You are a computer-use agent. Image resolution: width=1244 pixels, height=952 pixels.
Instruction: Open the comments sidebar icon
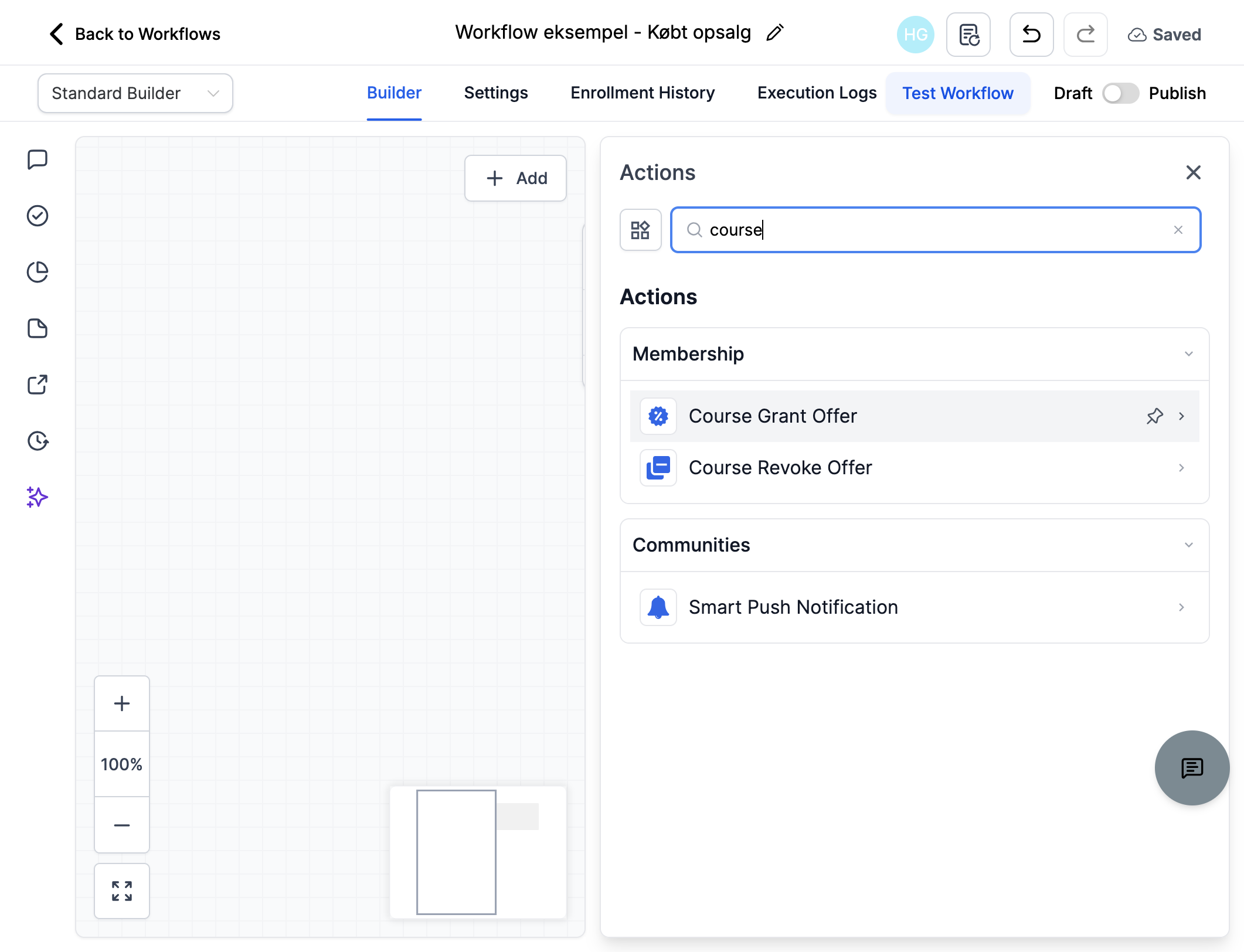point(38,159)
